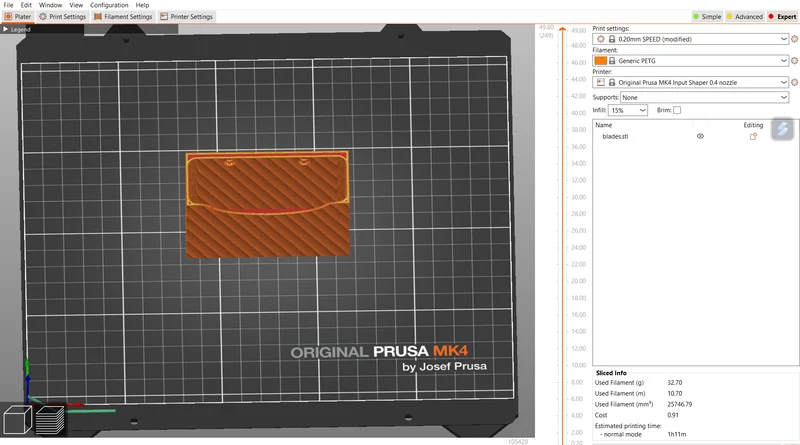Image resolution: width=800 pixels, height=445 pixels.
Task: Click the Filament Settings tab spool icon
Action: pos(97,16)
